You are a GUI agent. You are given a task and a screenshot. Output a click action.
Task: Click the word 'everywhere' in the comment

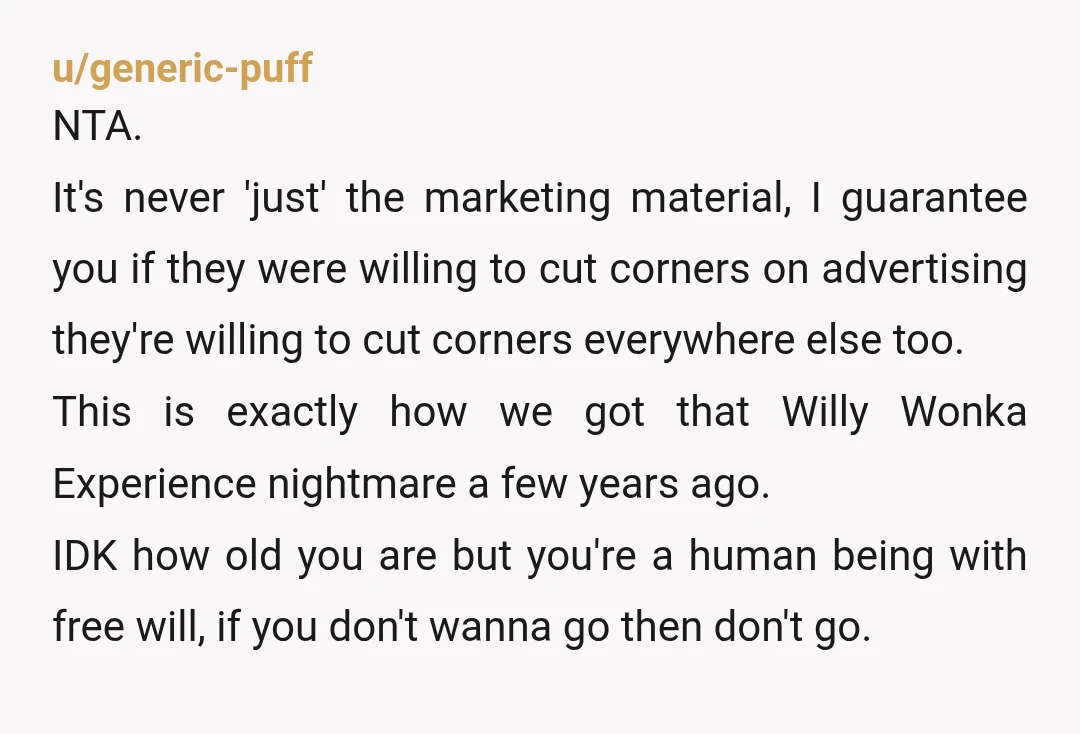click(x=689, y=340)
